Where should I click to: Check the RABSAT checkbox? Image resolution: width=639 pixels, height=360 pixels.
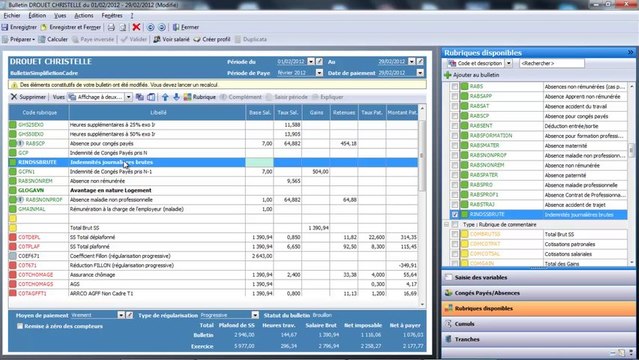point(455,106)
